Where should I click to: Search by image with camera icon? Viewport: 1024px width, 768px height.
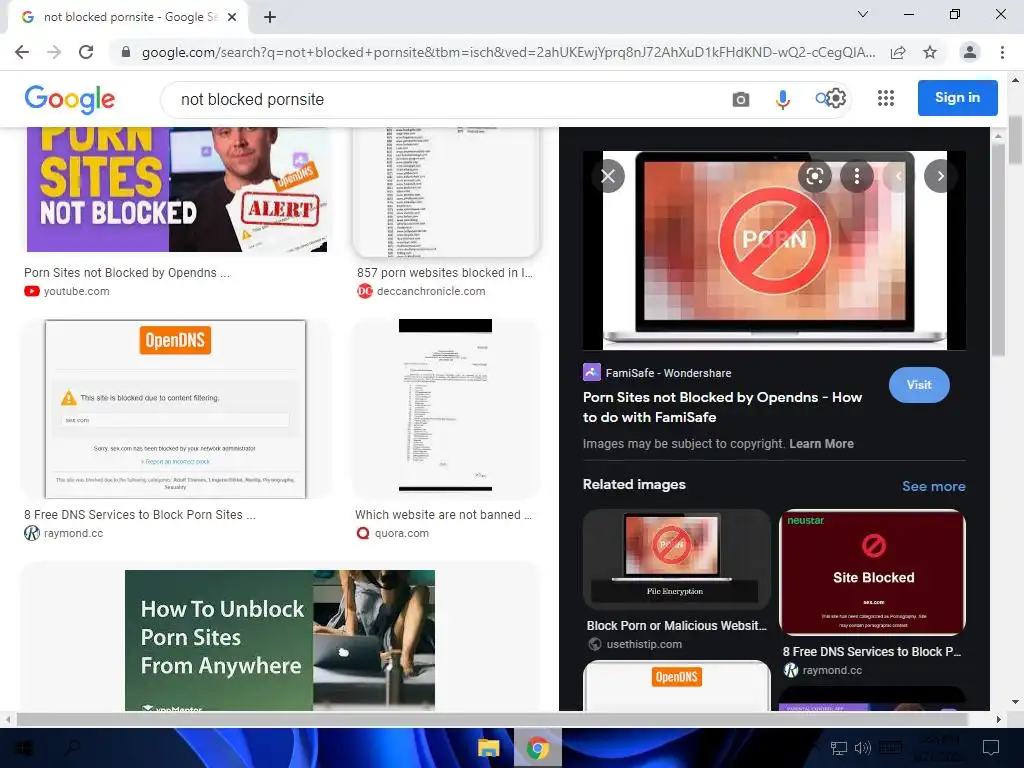[x=741, y=99]
